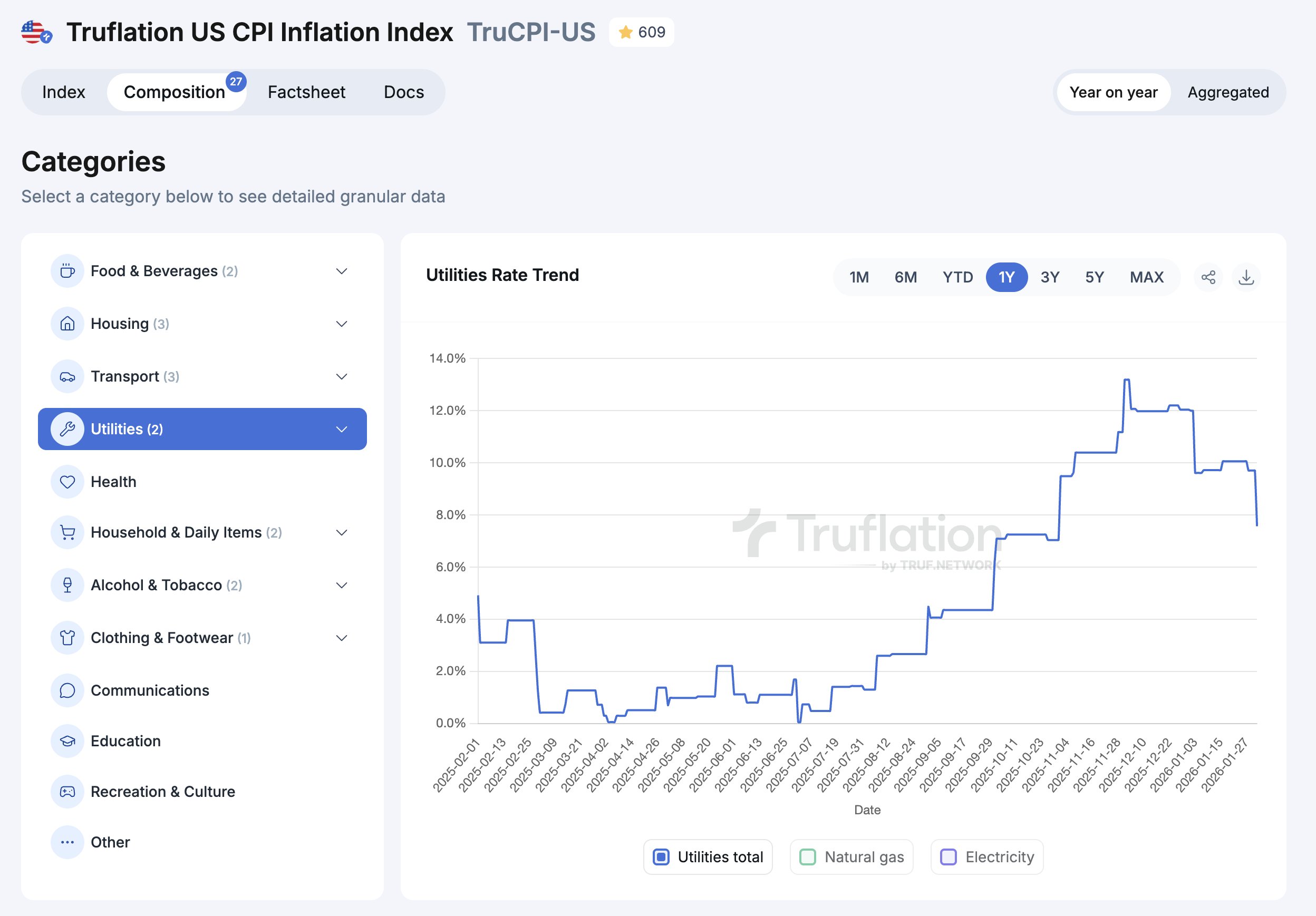Click the Communications chat bubble icon
This screenshot has width=1316, height=916.
(67, 690)
